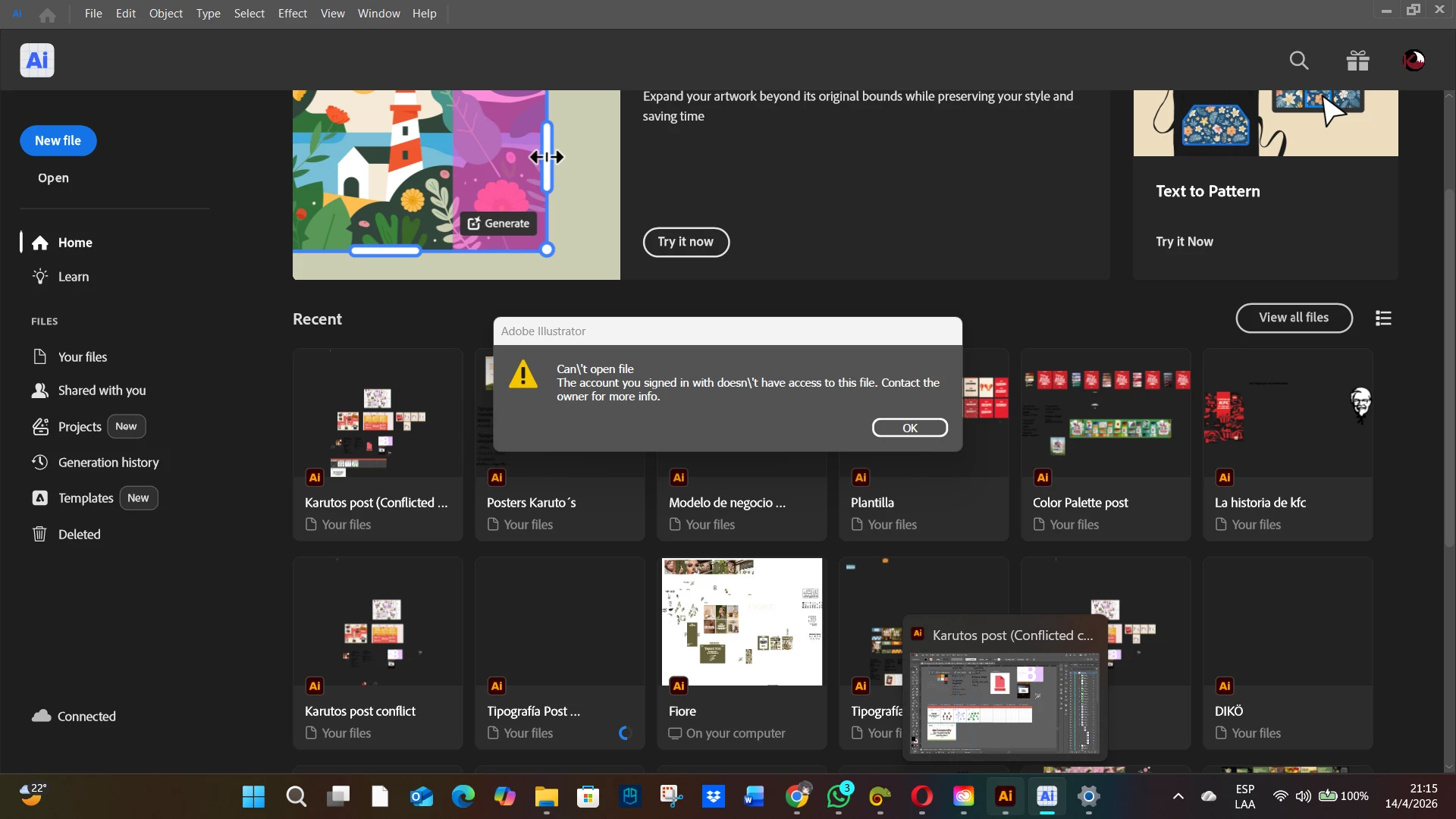Click the Illustrator Ai home logo

(x=37, y=61)
